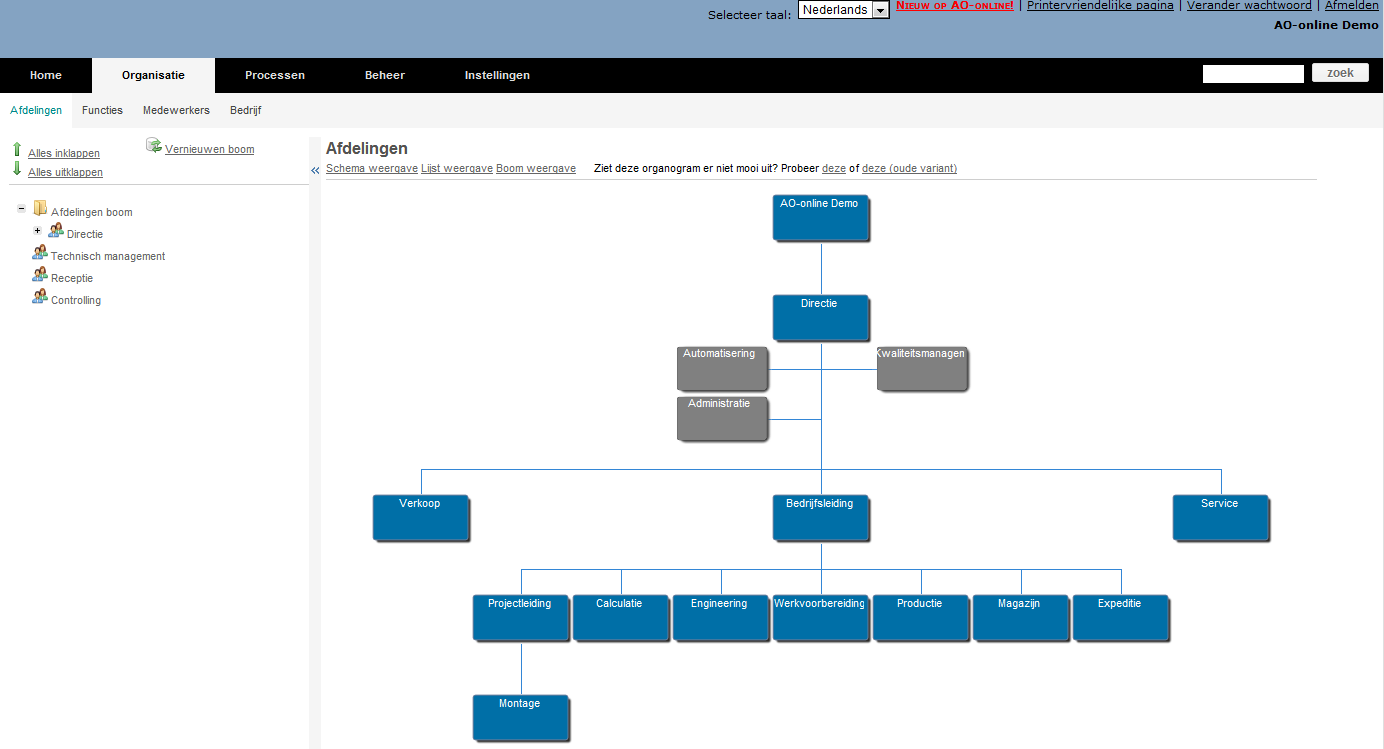Select Technisch management in the tree

108,257
